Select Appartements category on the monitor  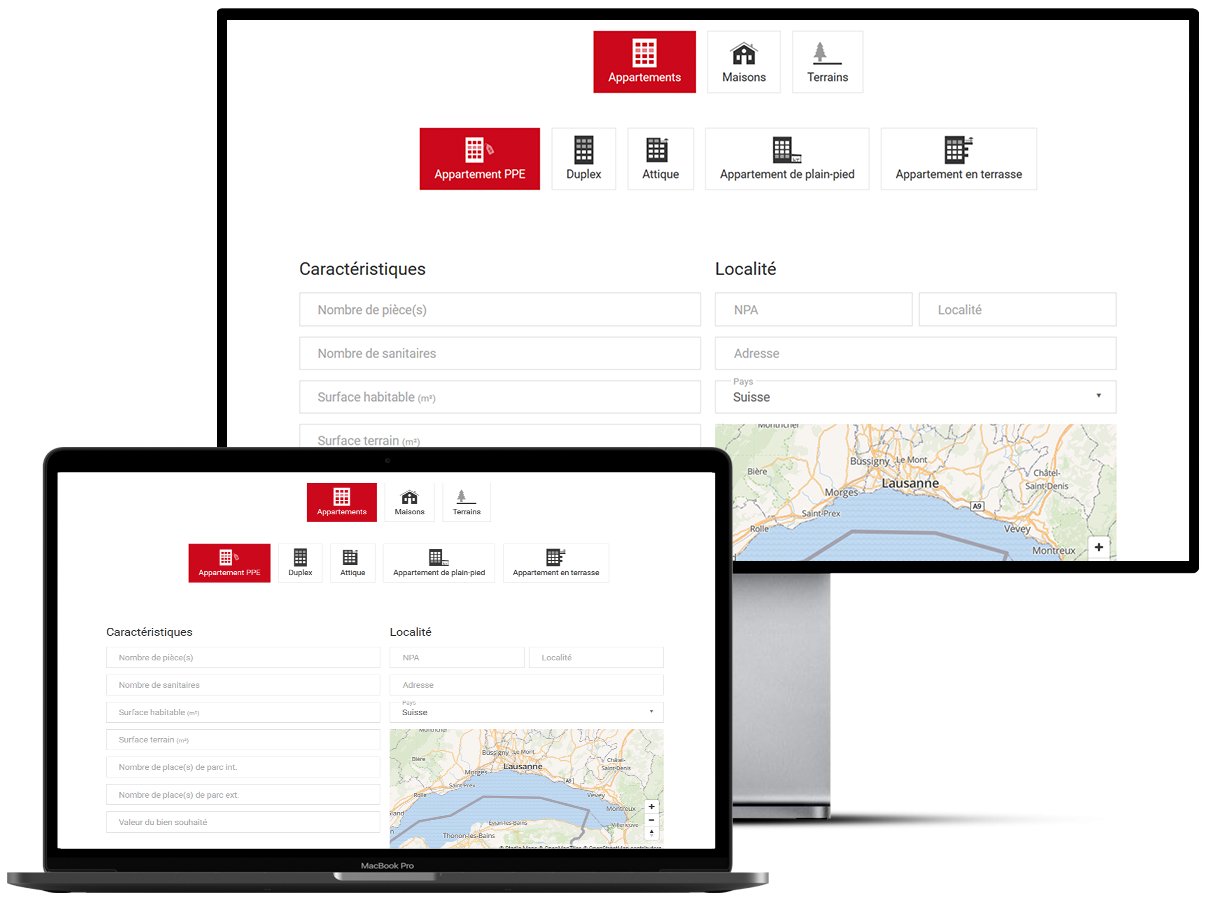click(x=644, y=62)
